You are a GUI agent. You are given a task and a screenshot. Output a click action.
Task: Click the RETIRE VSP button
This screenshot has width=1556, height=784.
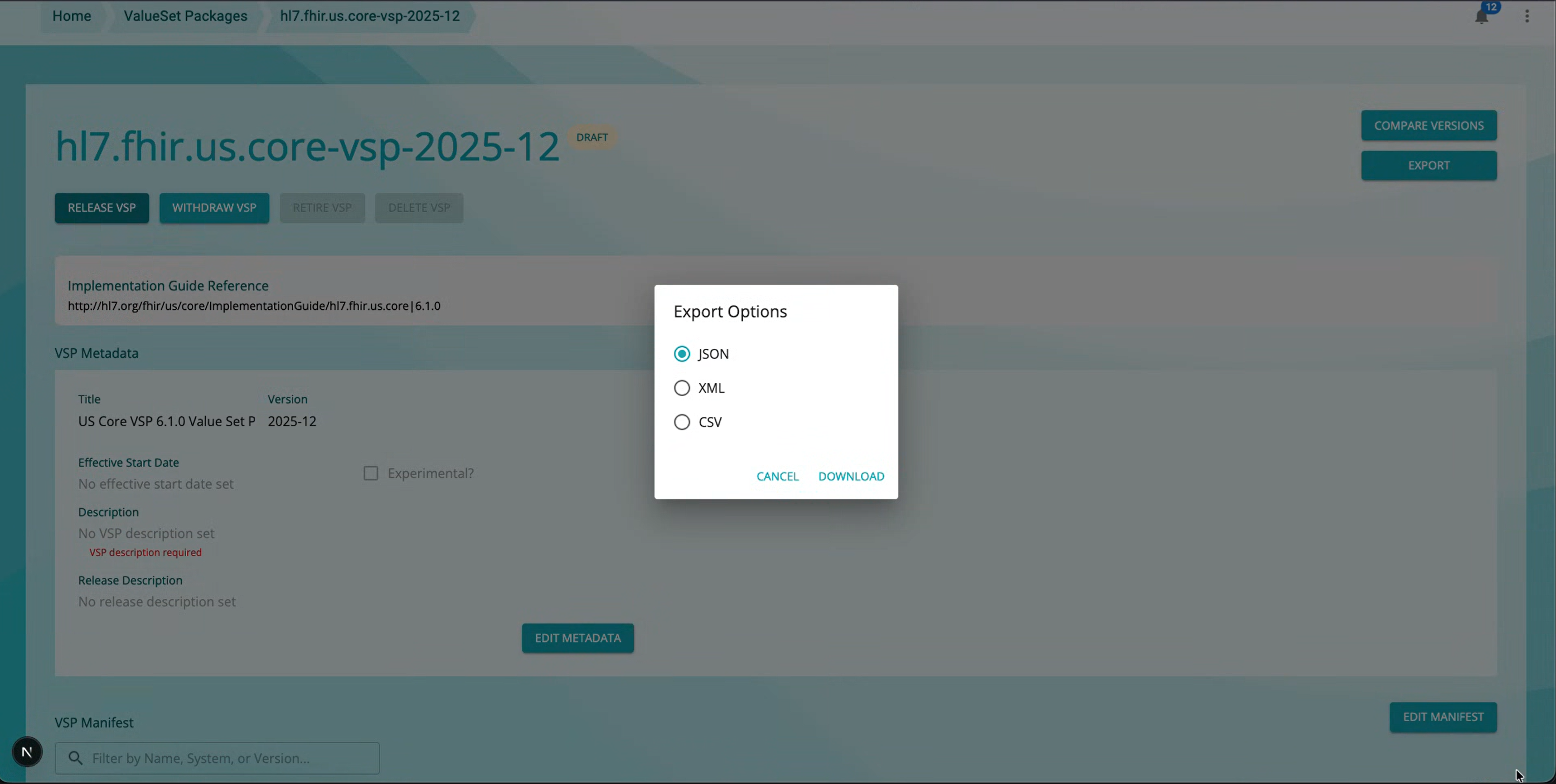pos(322,208)
